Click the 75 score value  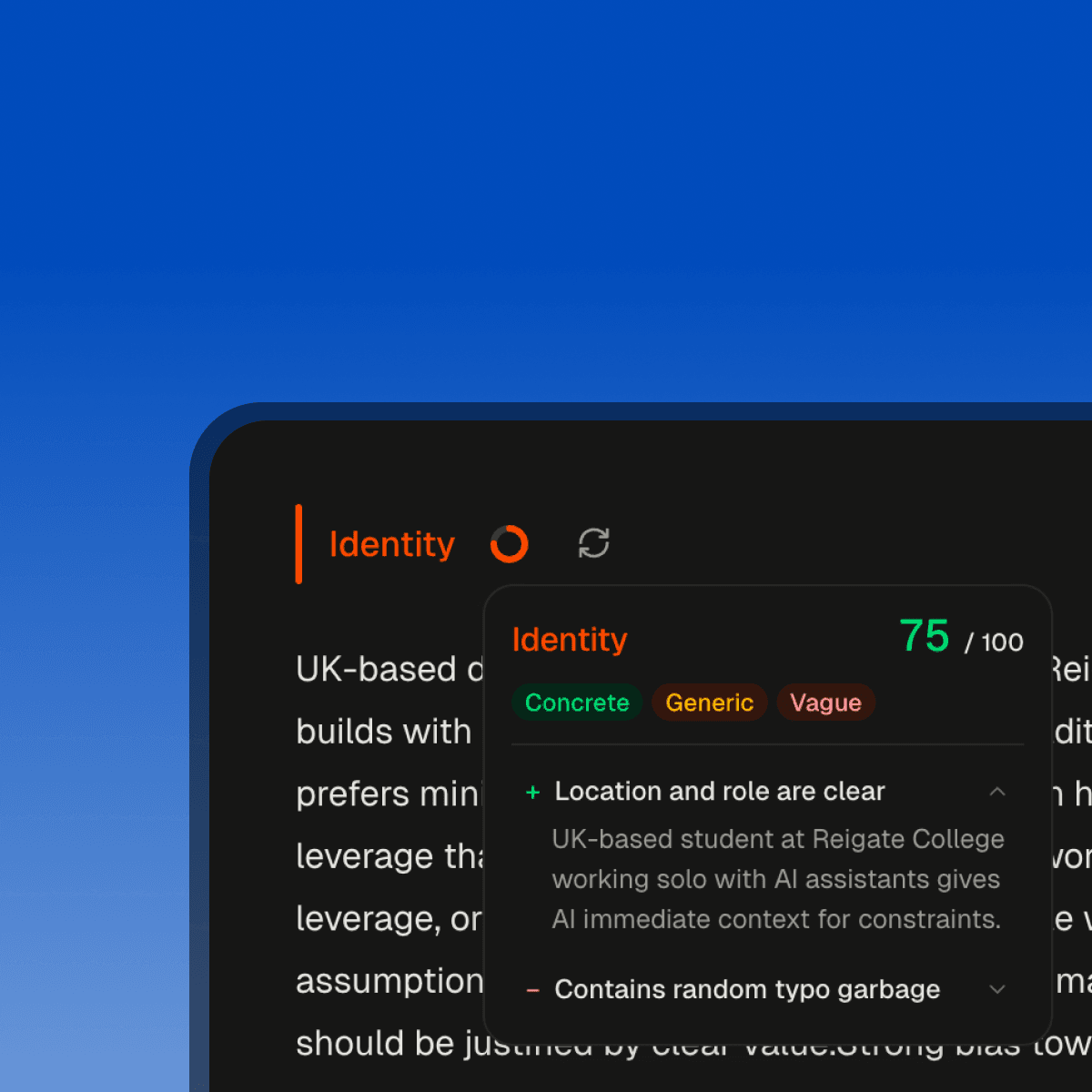pos(925,636)
